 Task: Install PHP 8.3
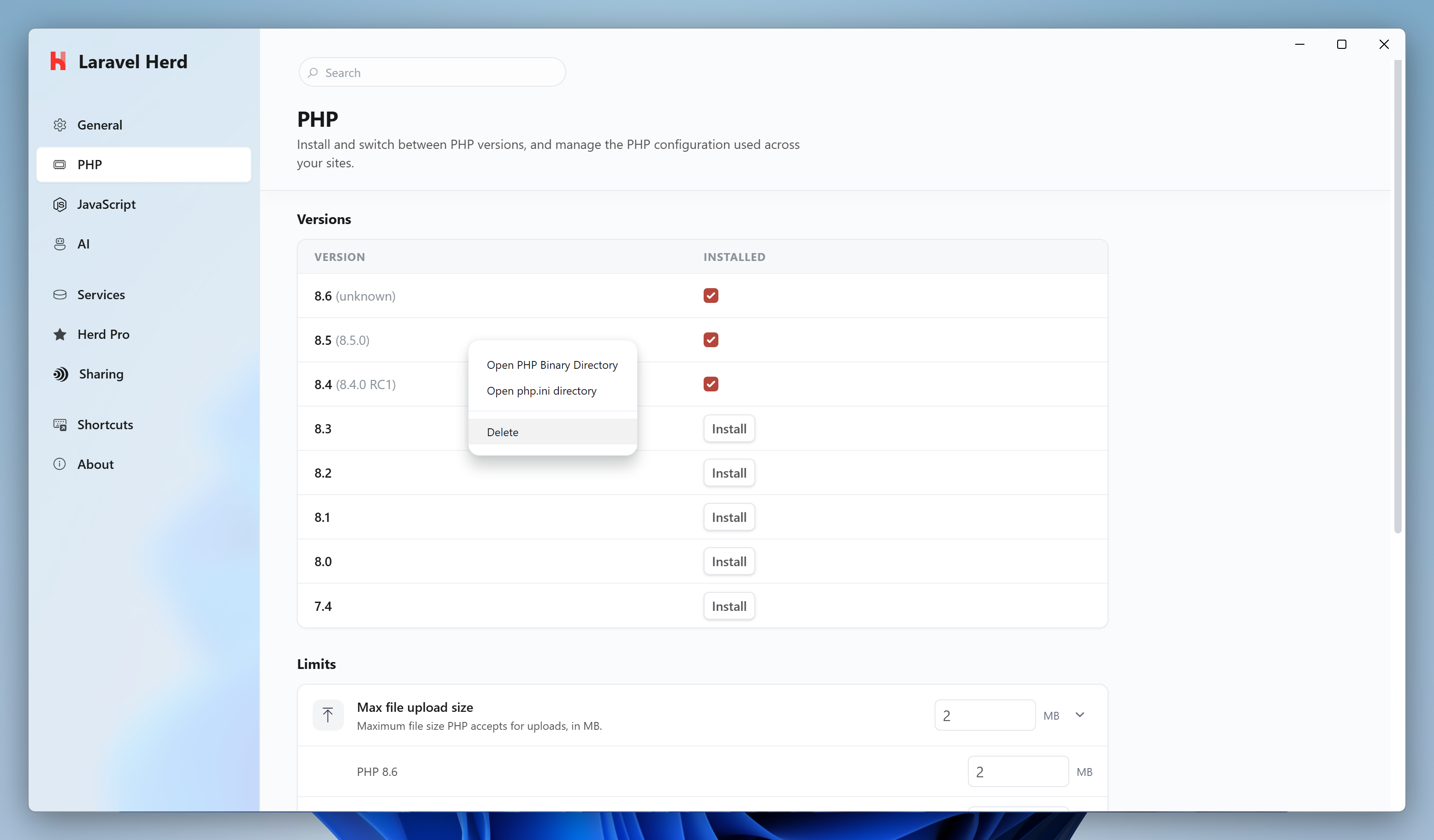[729, 429]
